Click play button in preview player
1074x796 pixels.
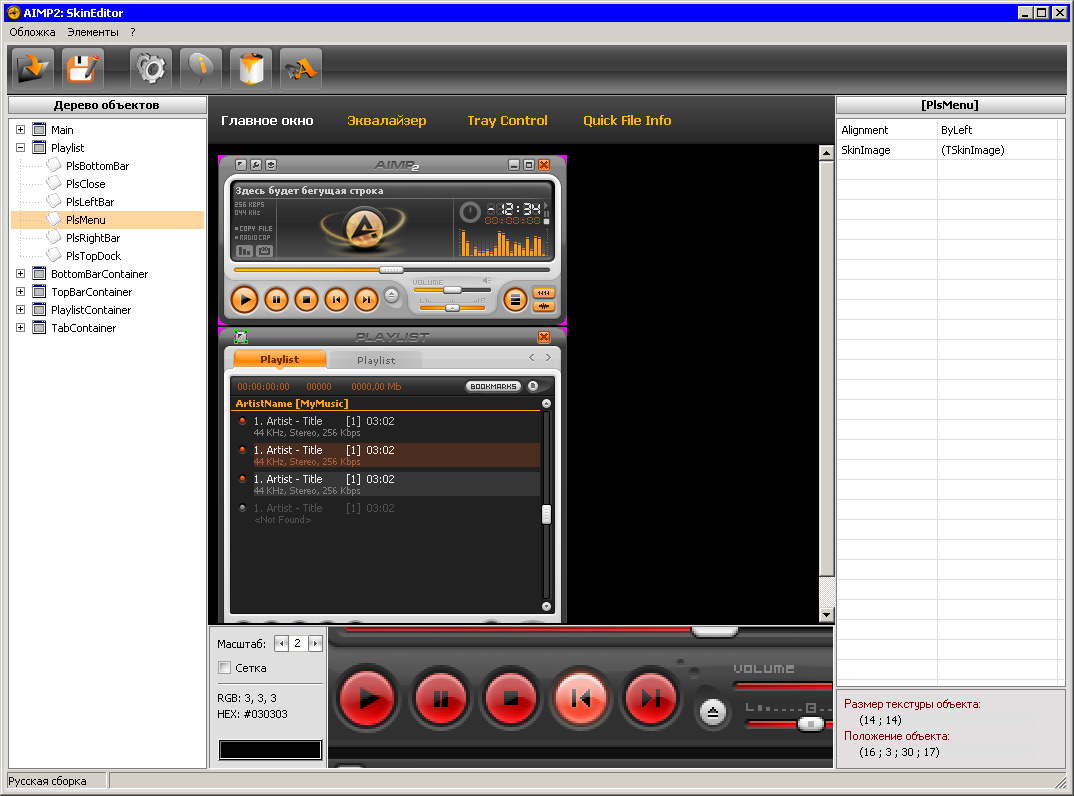(245, 299)
